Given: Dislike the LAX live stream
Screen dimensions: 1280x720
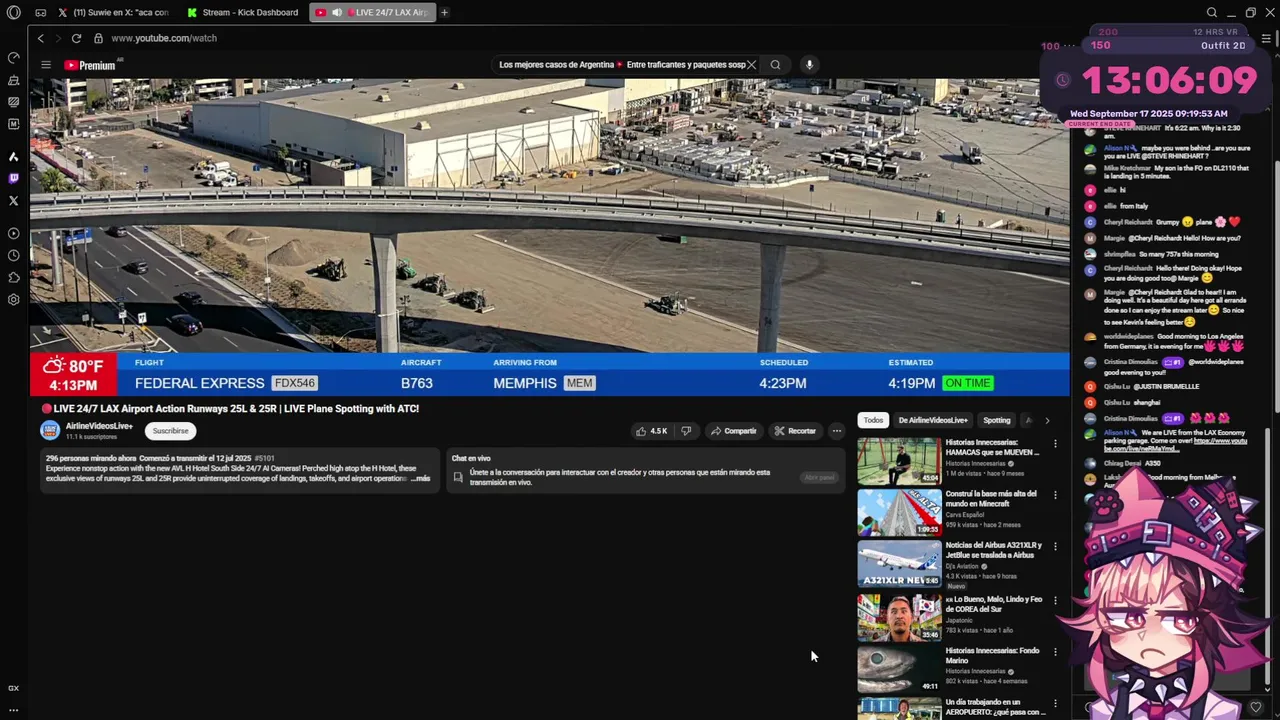Looking at the screenshot, I should click(686, 431).
